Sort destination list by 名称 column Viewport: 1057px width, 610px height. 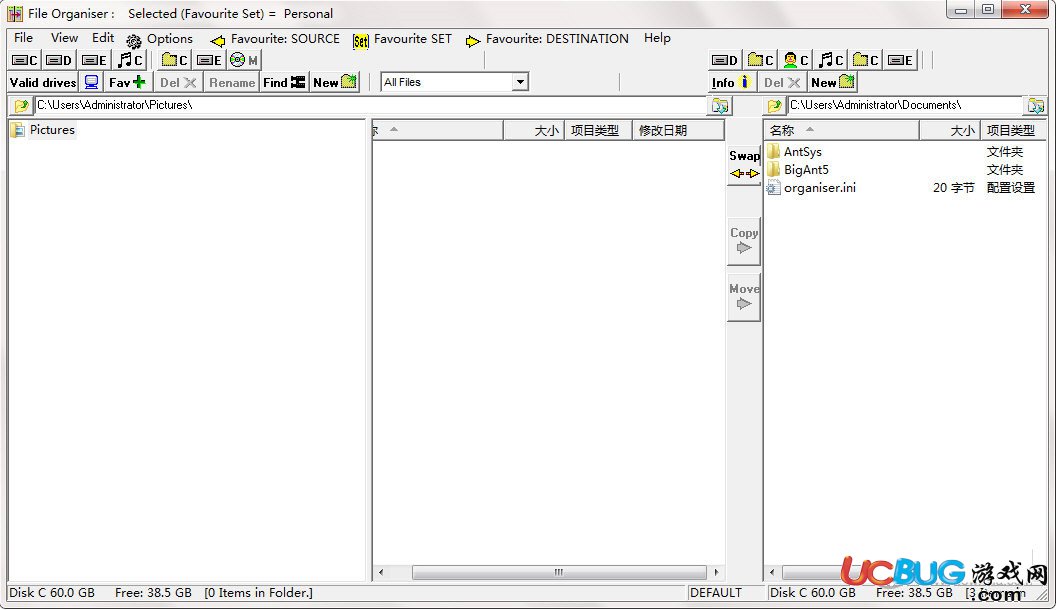[842, 131]
